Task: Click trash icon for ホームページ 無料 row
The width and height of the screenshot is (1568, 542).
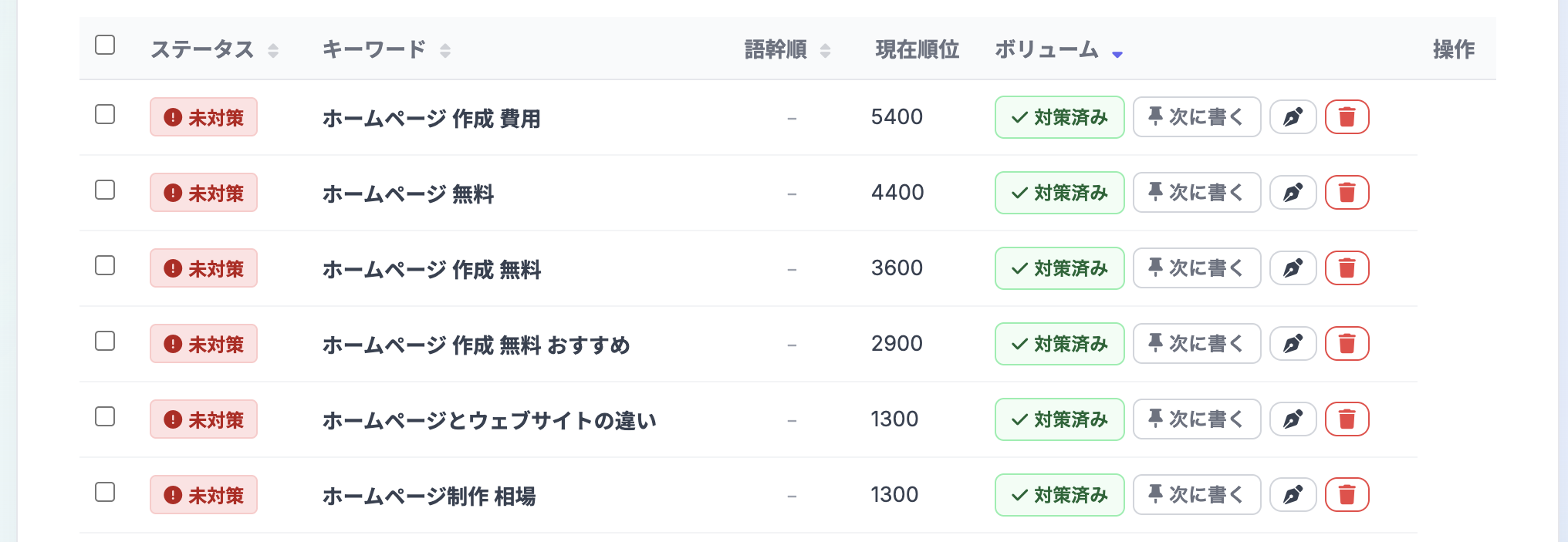Action: click(1347, 193)
